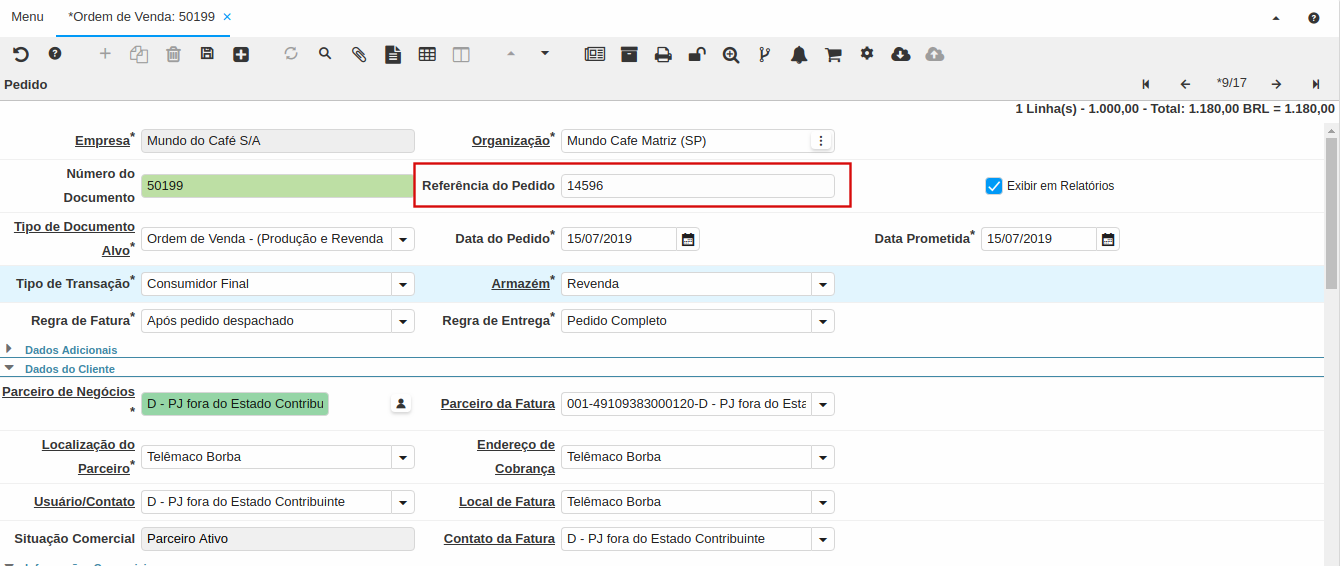1340x566 pixels.
Task: Open help icon at top right
Action: 1314,18
